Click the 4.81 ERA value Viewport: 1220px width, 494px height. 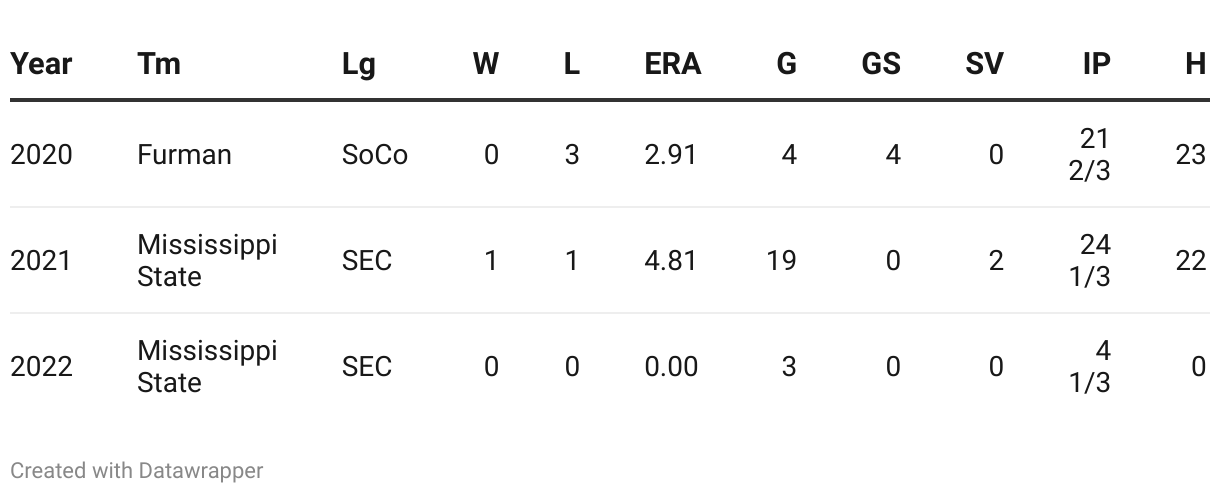tap(671, 261)
